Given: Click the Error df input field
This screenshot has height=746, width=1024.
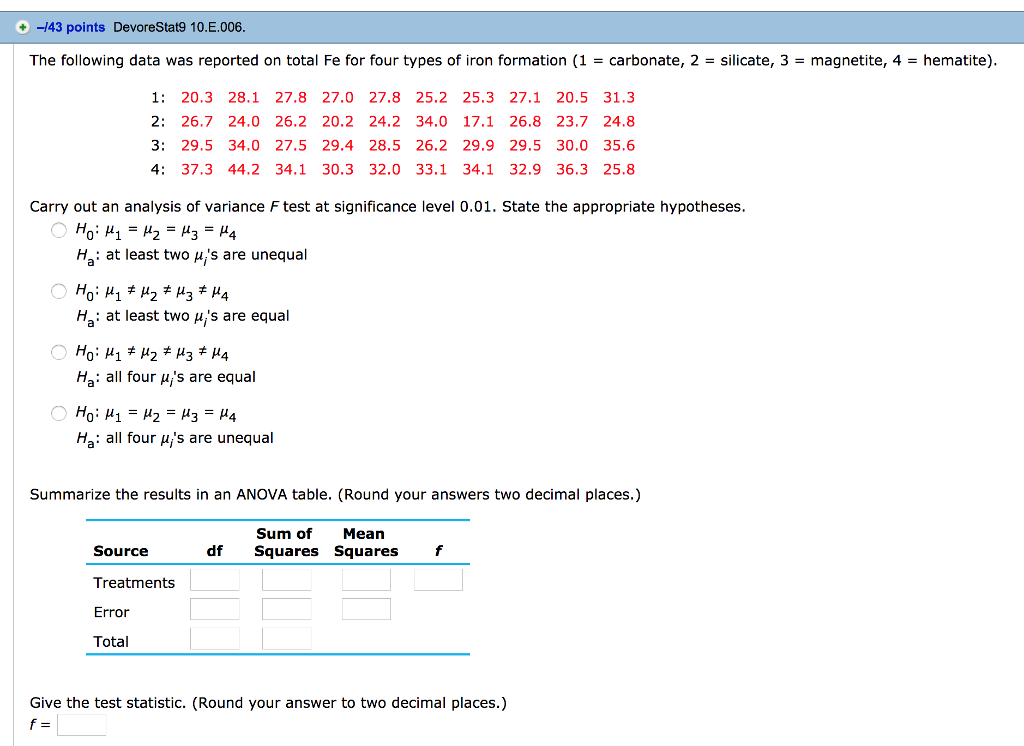Looking at the screenshot, I should coord(214,608).
